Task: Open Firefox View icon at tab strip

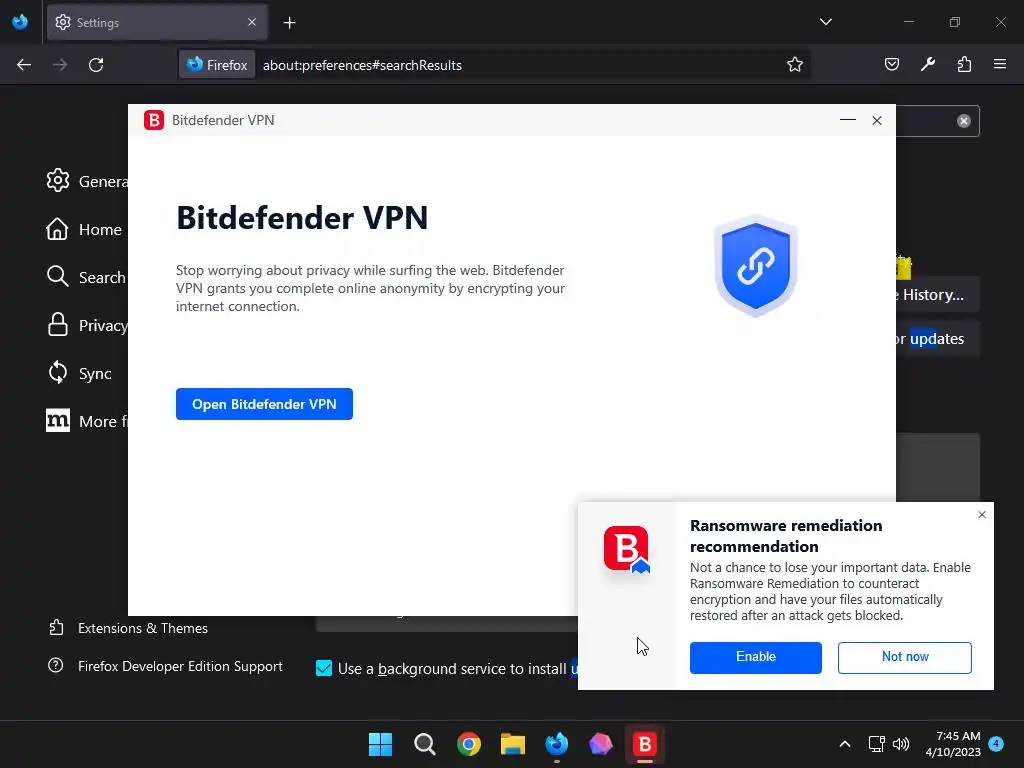Action: [20, 22]
